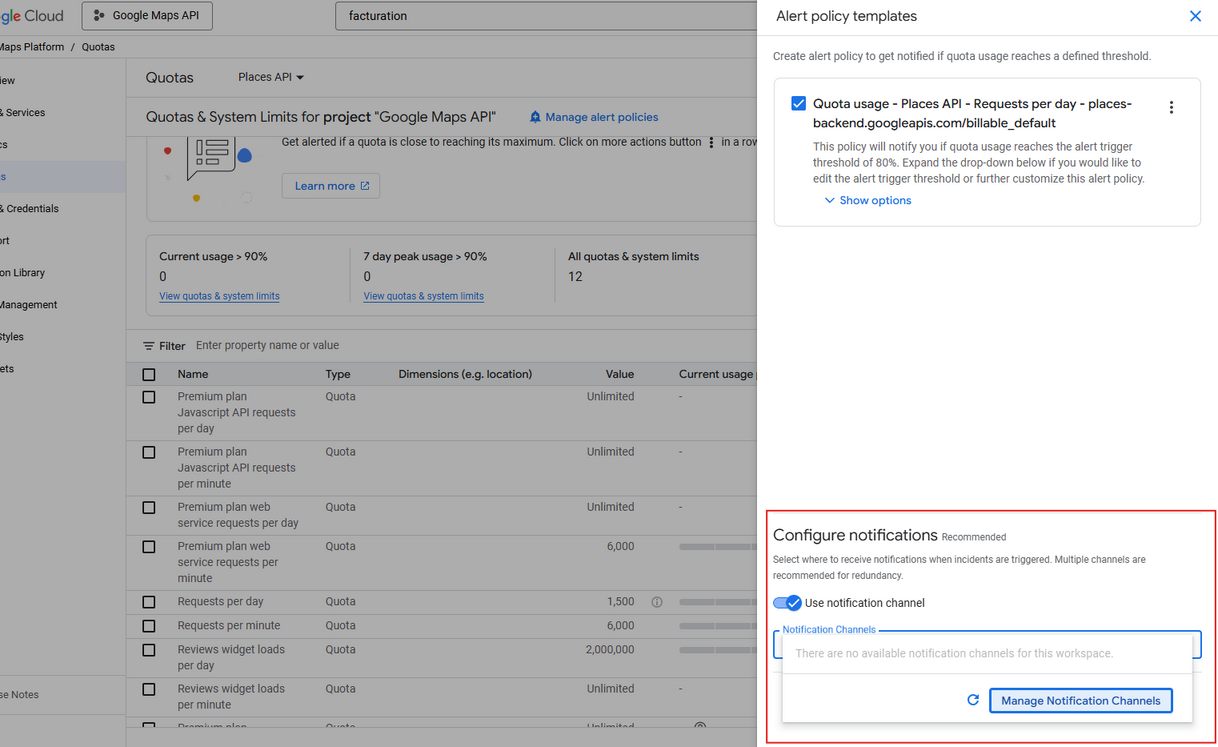Viewport: 1218px width, 747px height.
Task: Sort table by Type column header
Action: click(x=338, y=374)
